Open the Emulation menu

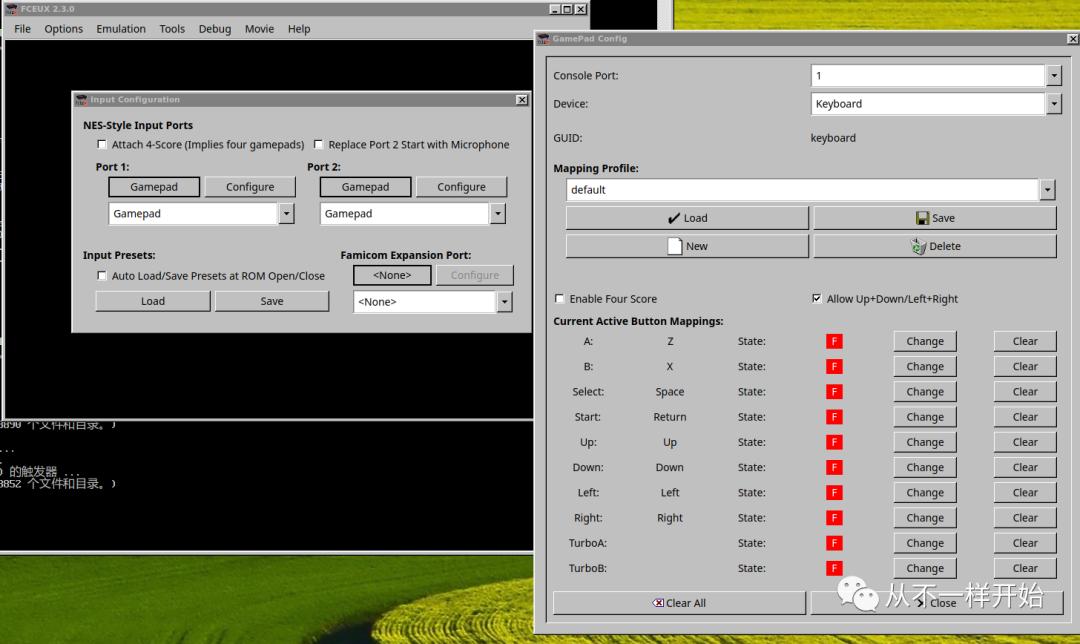[121, 29]
